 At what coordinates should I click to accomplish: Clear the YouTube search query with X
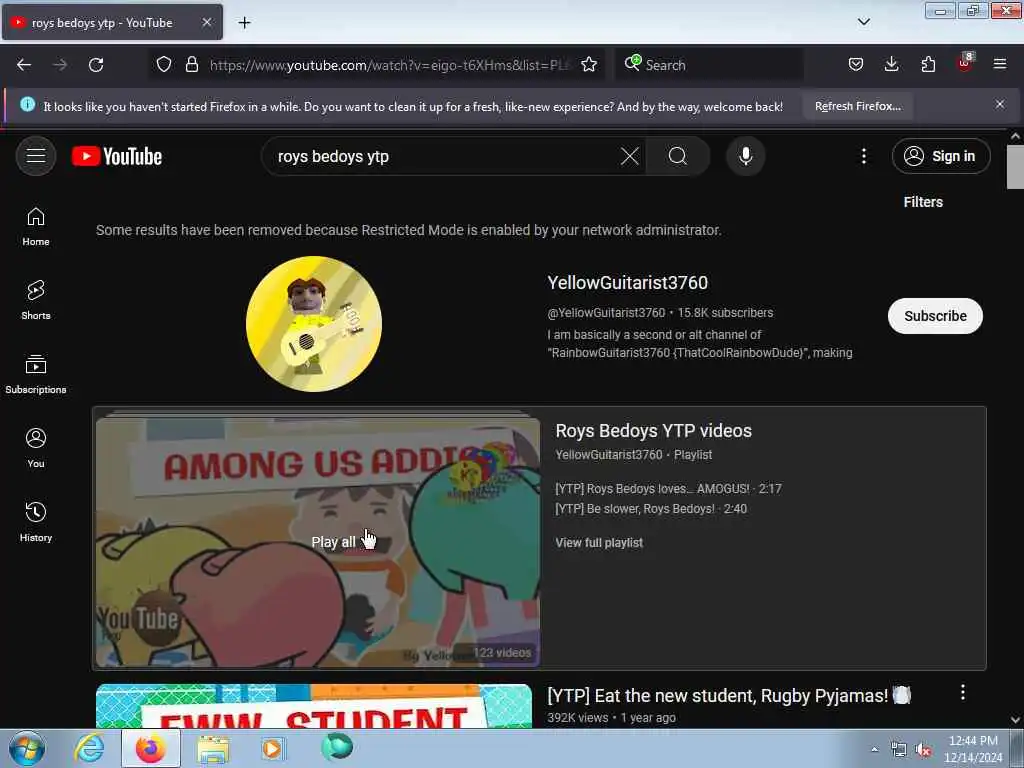[x=630, y=156]
